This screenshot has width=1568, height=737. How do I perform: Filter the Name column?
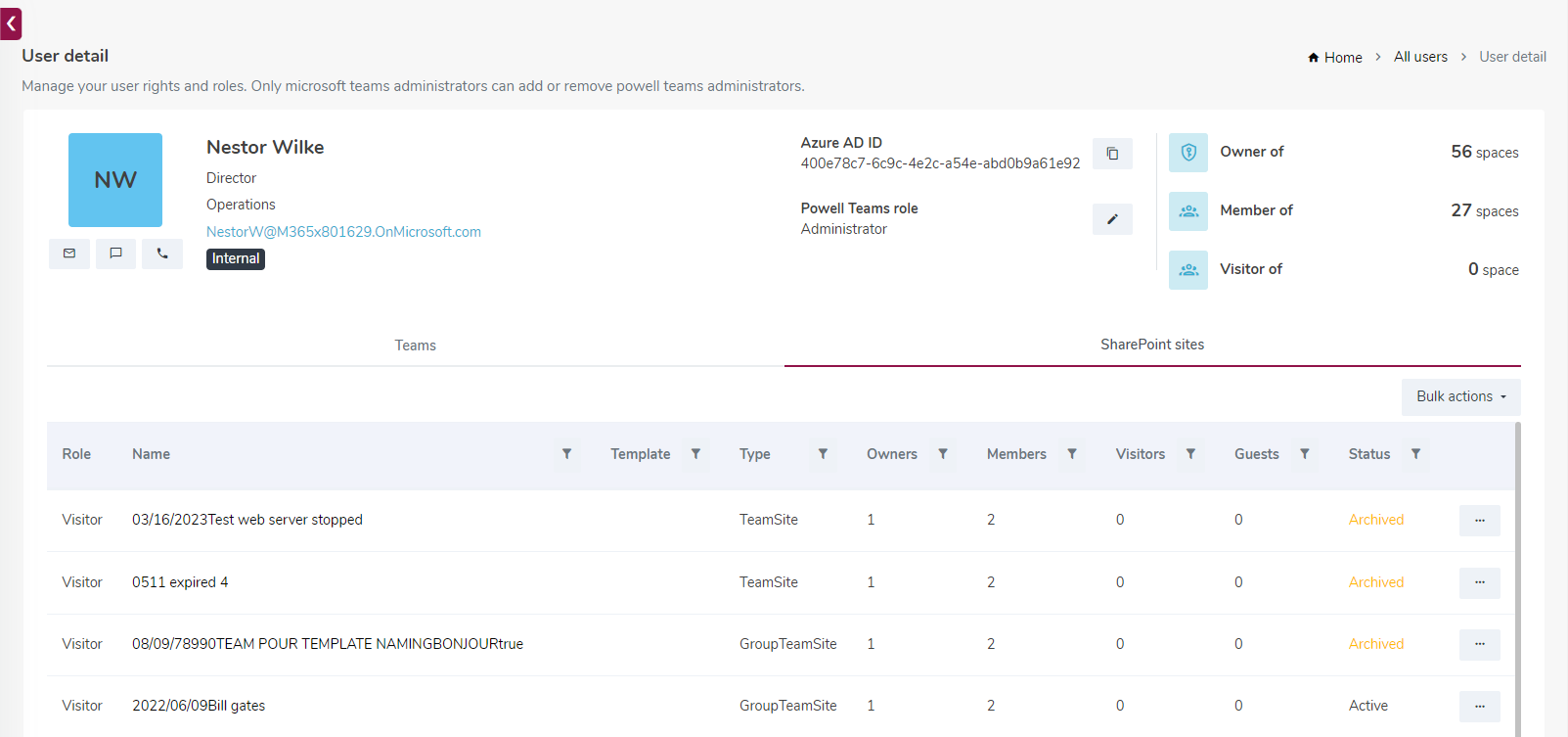pos(566,454)
